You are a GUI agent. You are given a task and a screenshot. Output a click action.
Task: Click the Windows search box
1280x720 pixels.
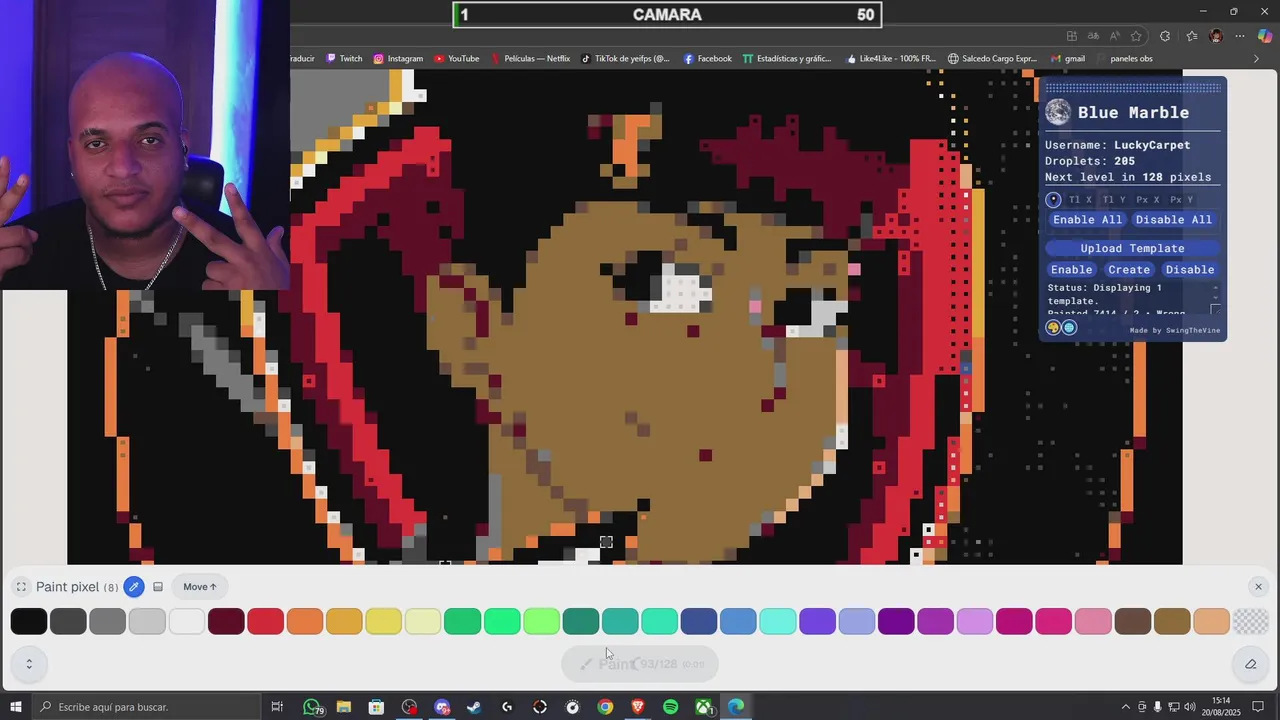146,707
